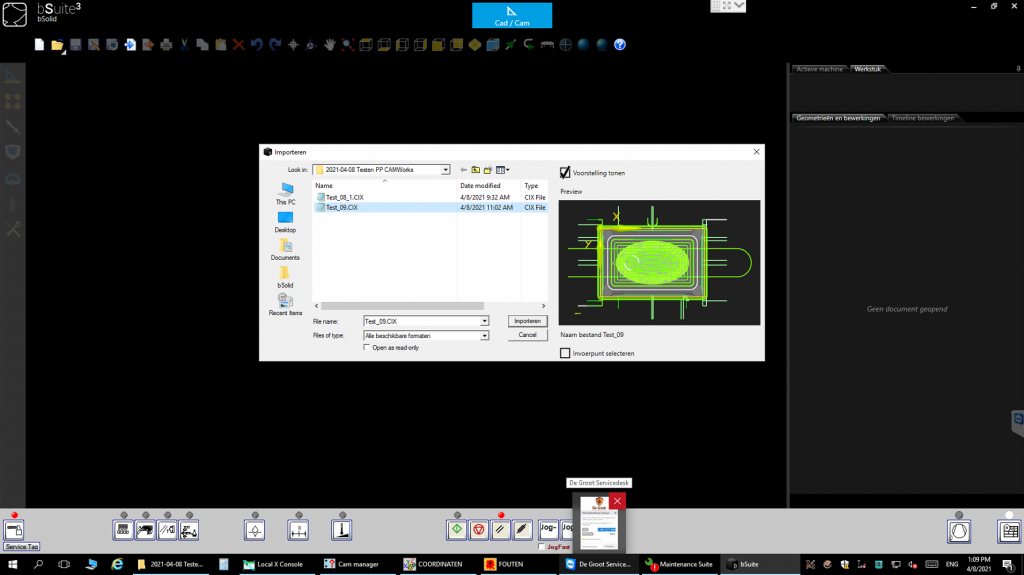Image resolution: width=1024 pixels, height=575 pixels.
Task: Check Open as read-only option
Action: [367, 348]
